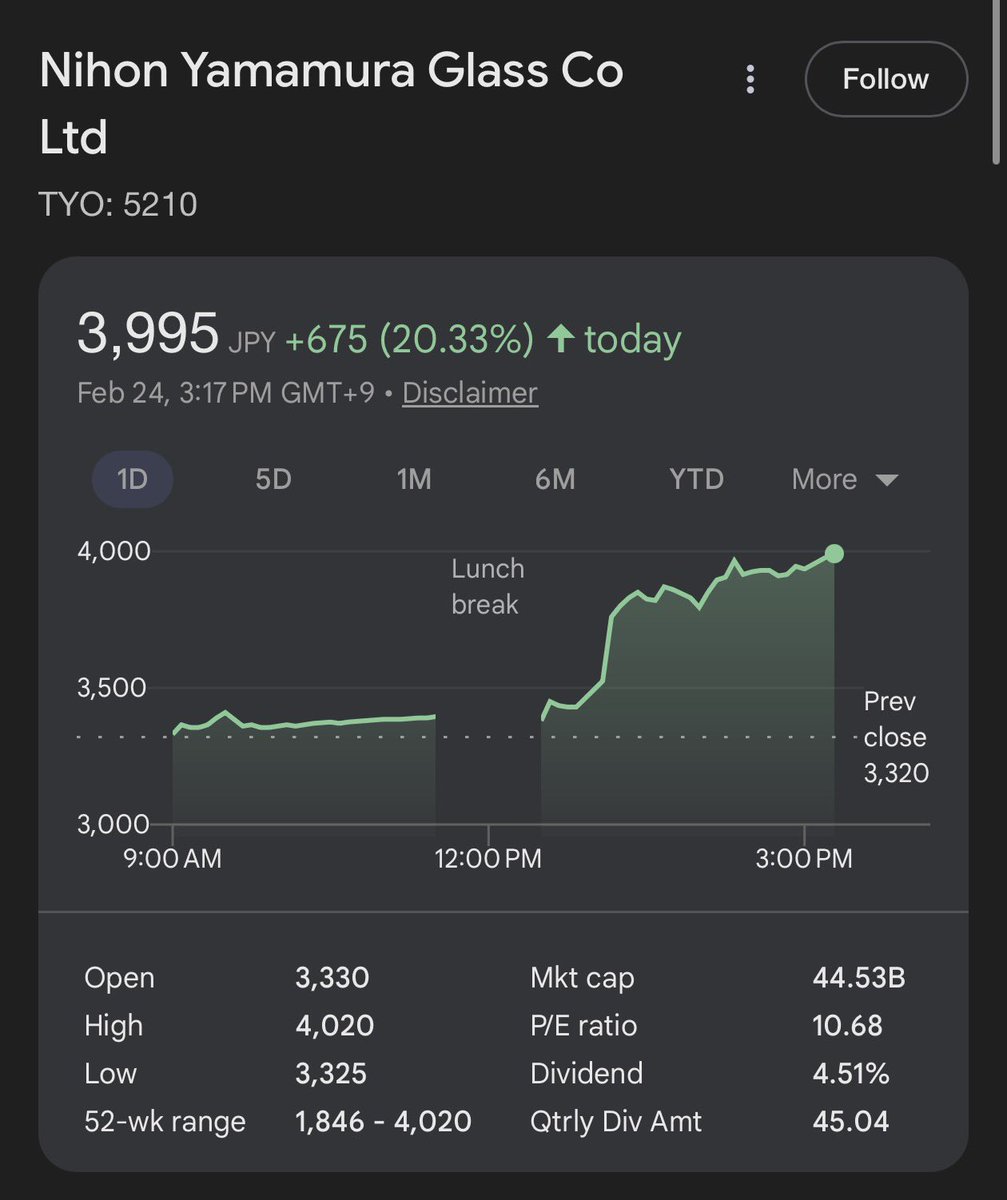The height and width of the screenshot is (1200, 1007).
Task: Click the 9:00 AM axis label
Action: pos(172,859)
